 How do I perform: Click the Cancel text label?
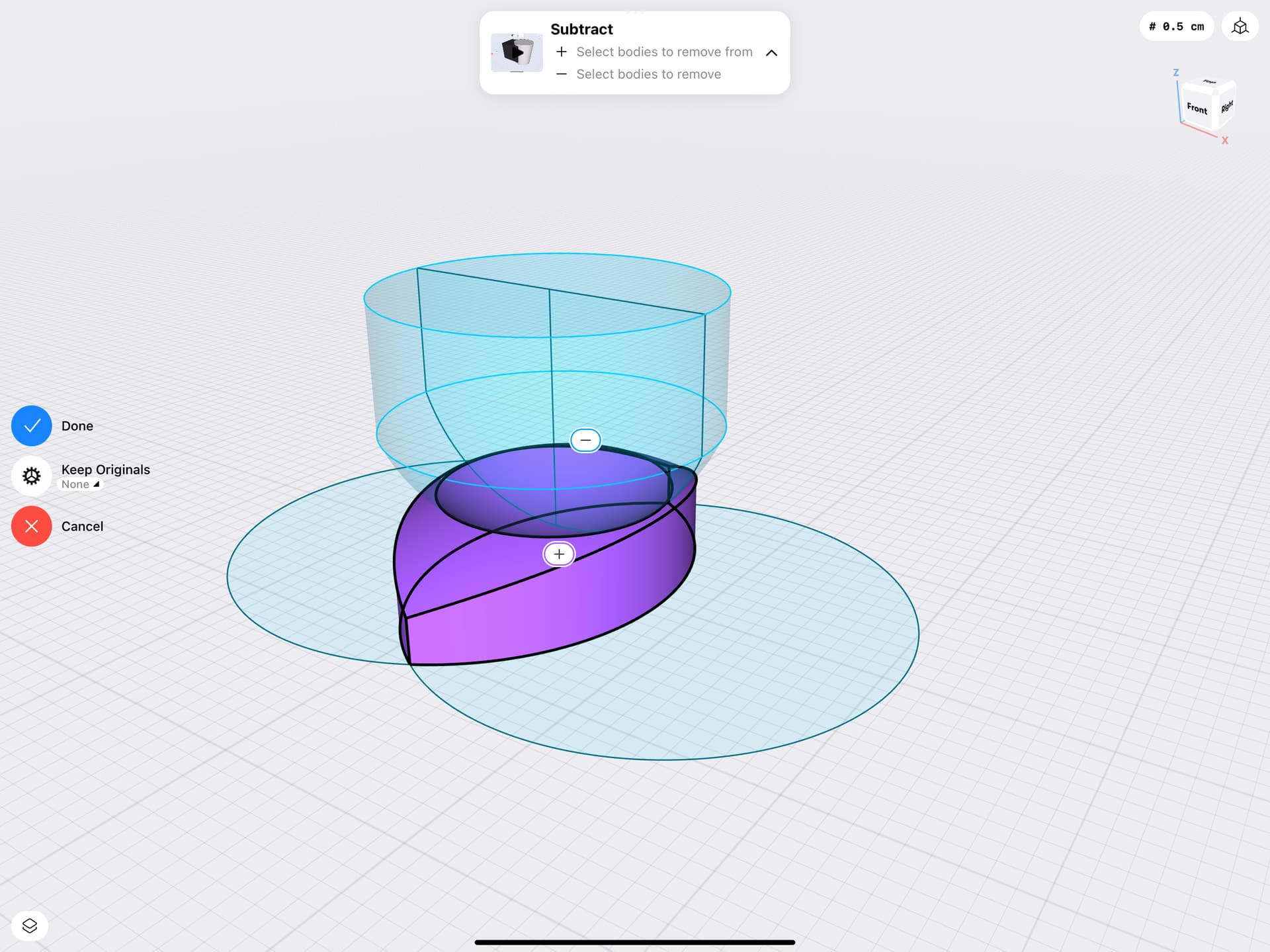tap(82, 527)
